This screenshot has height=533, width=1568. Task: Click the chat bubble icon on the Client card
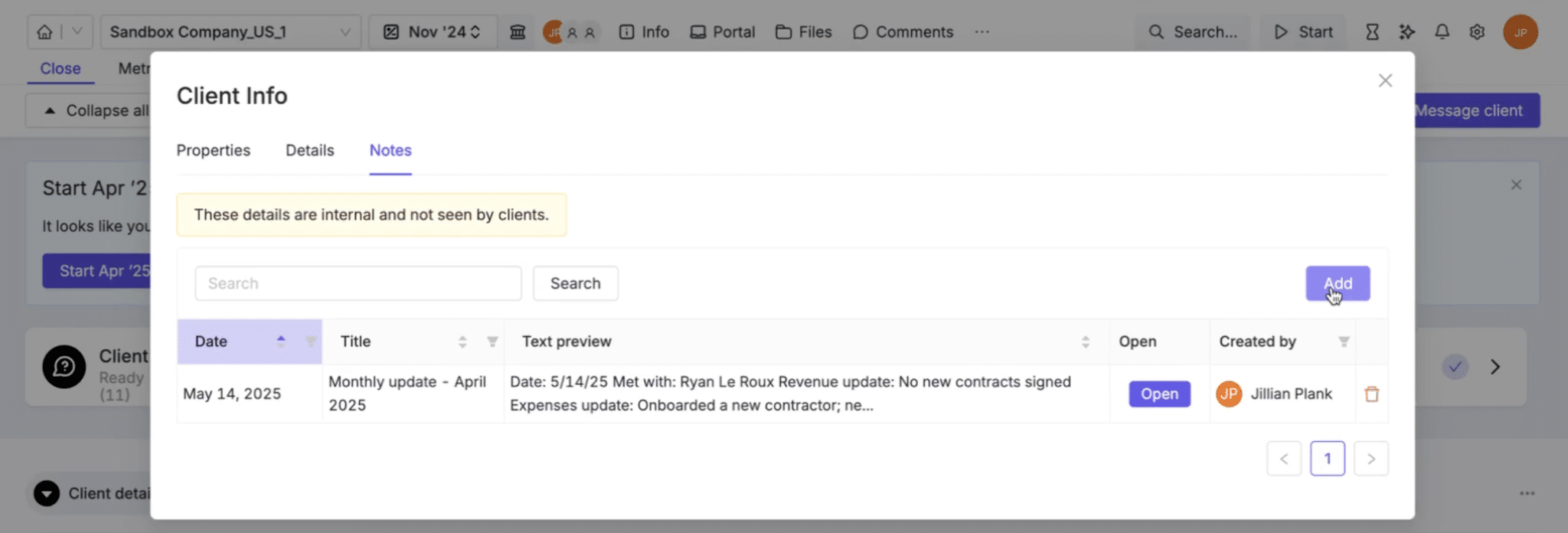(64, 367)
